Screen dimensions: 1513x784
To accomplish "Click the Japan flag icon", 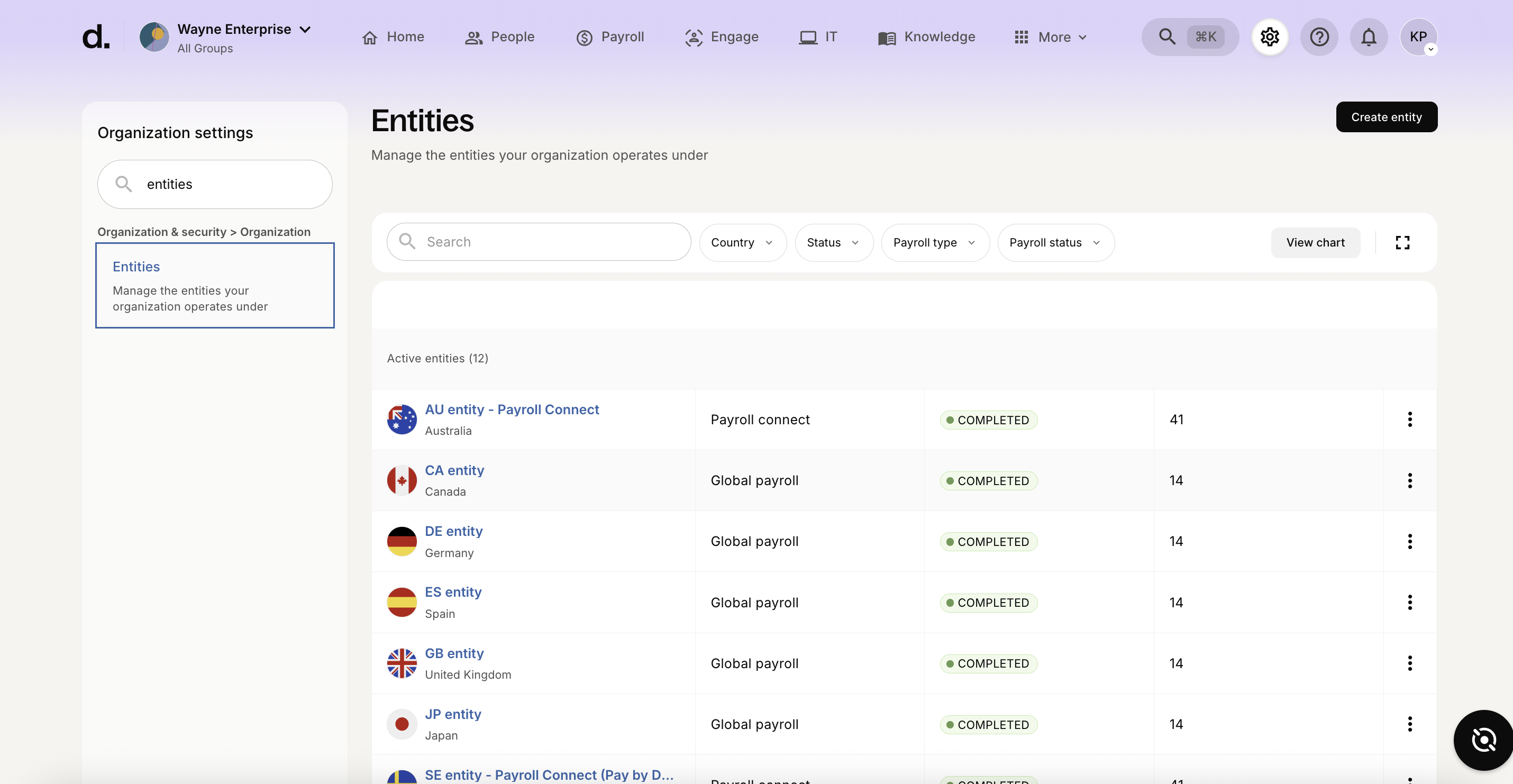I will [402, 724].
